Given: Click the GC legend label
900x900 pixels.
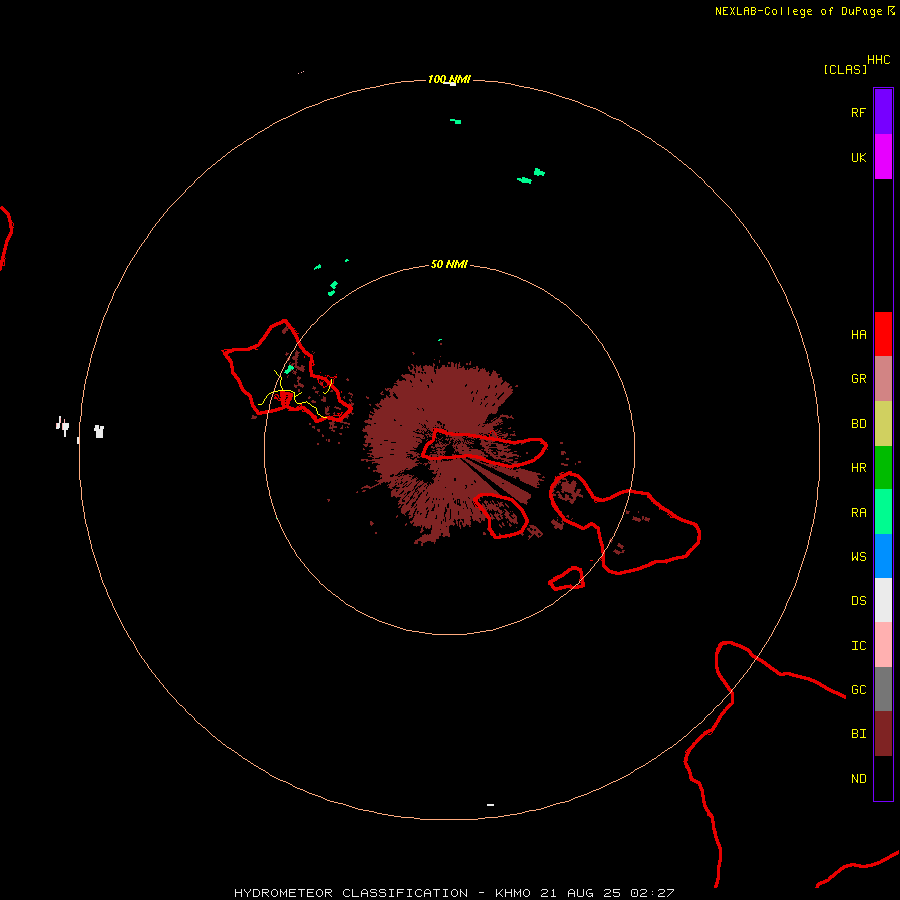Looking at the screenshot, I should [858, 689].
